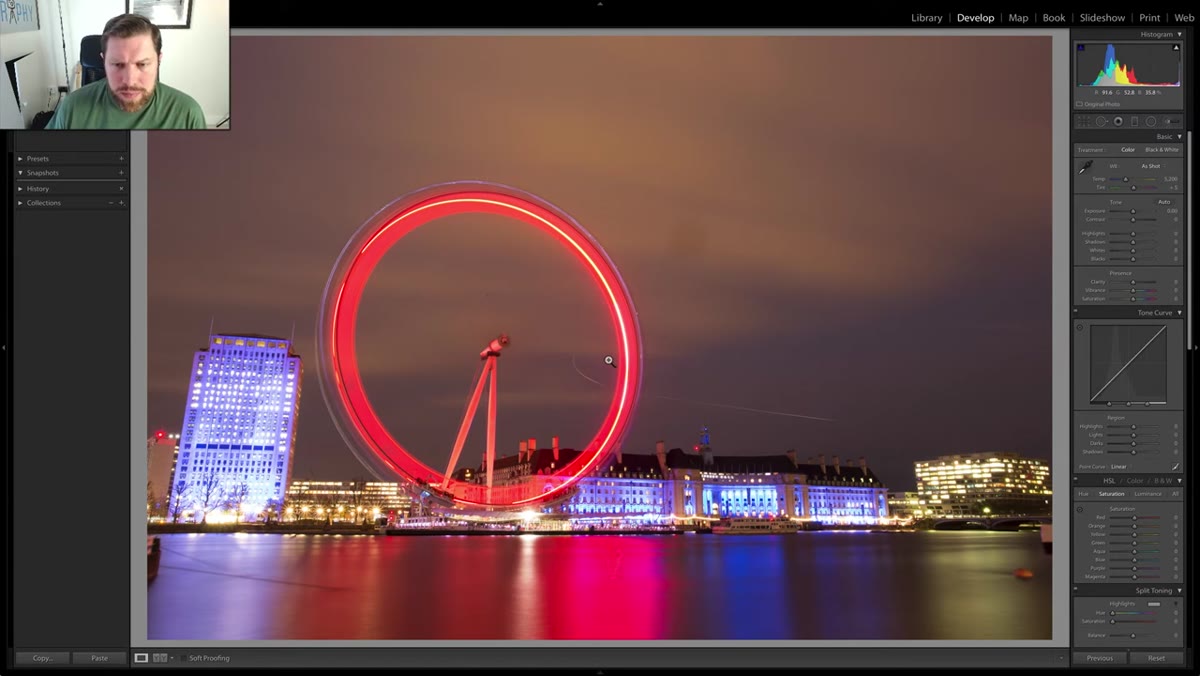Clear History with the X icon
The width and height of the screenshot is (1200, 676).
(122, 188)
